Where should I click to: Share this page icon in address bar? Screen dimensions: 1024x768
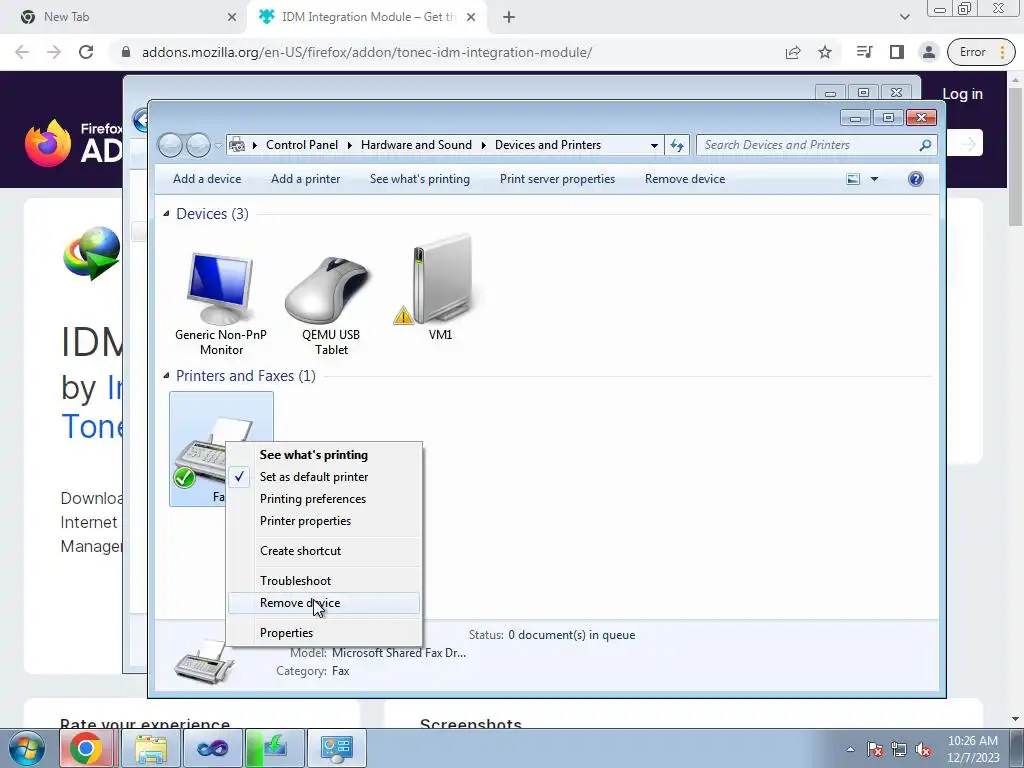pyautogui.click(x=793, y=52)
